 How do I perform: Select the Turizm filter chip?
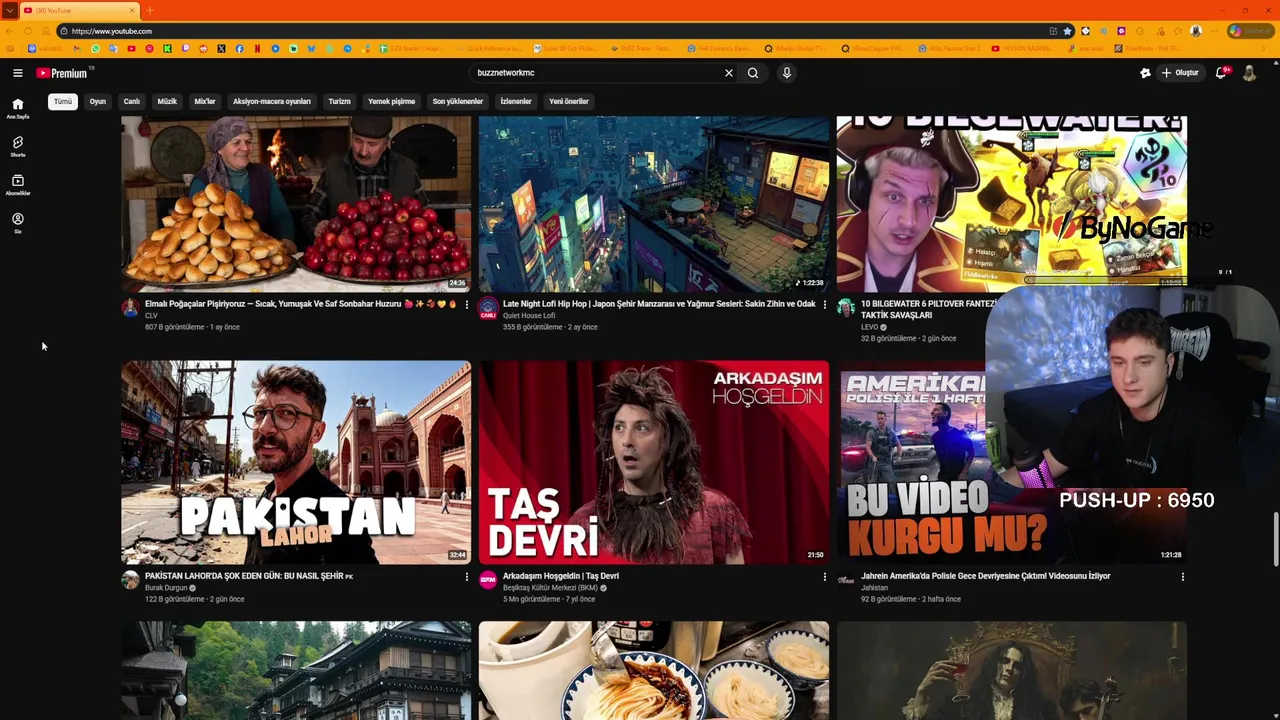[x=340, y=101]
